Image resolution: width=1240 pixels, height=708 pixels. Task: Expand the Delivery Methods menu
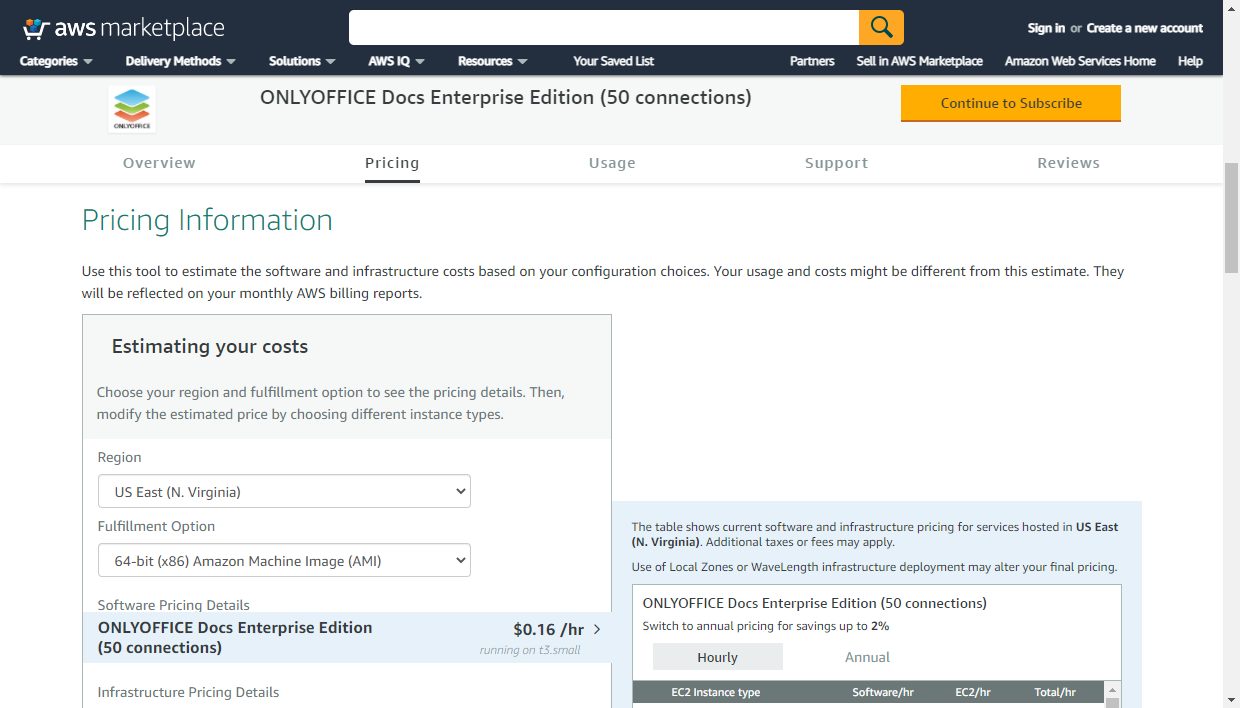[180, 61]
